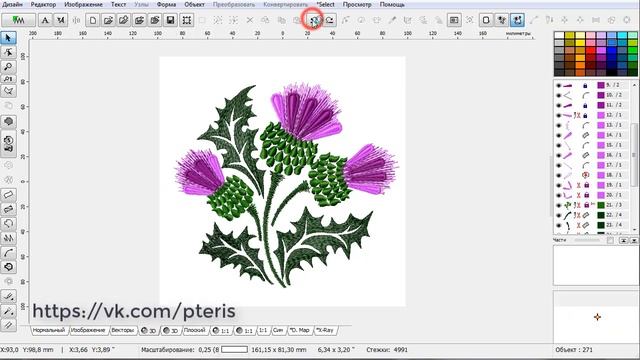Toggle visibility of object 22
640x360 pixels.
tap(558, 215)
